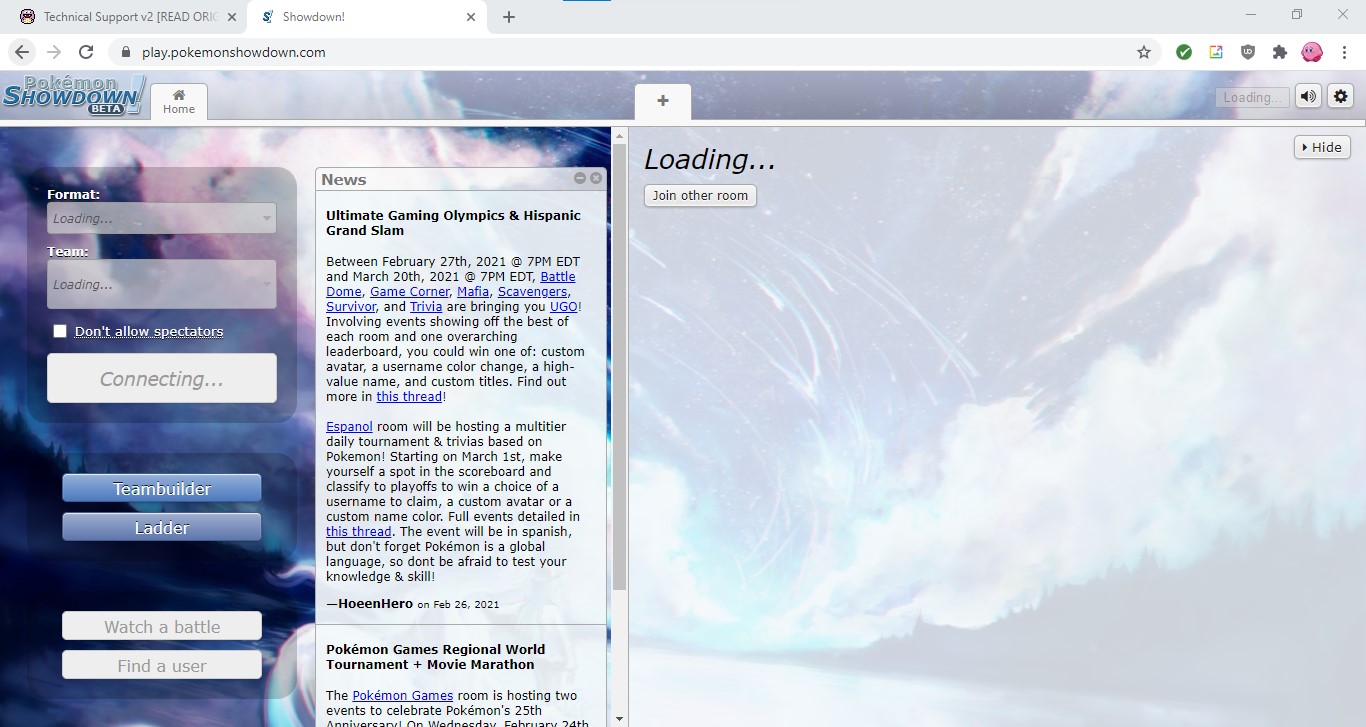
Task: Reload the page in Chrome
Action: click(x=86, y=52)
